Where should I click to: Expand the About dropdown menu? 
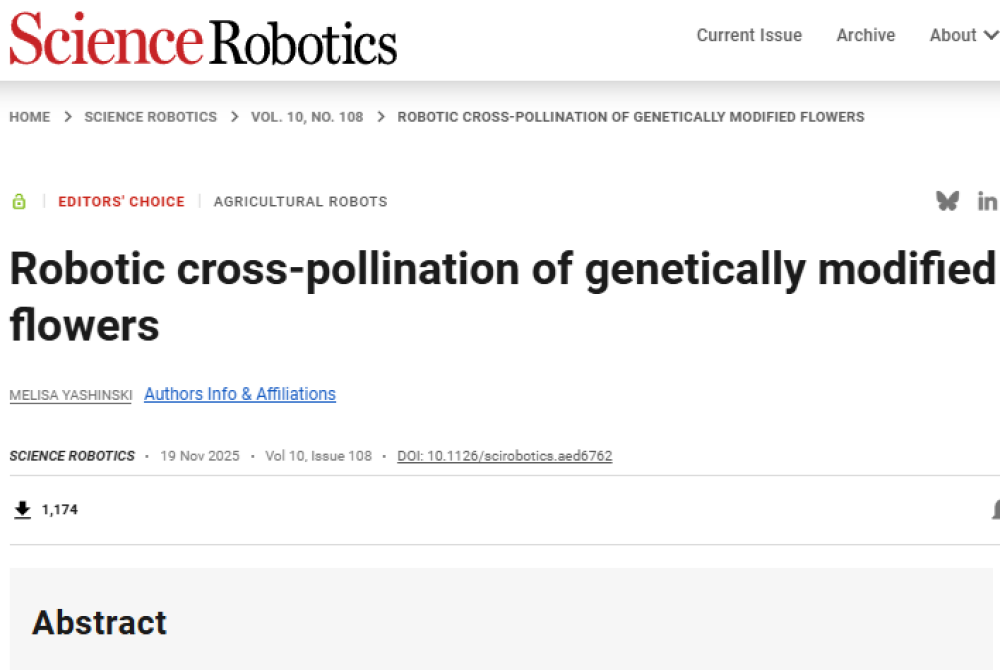(963, 36)
